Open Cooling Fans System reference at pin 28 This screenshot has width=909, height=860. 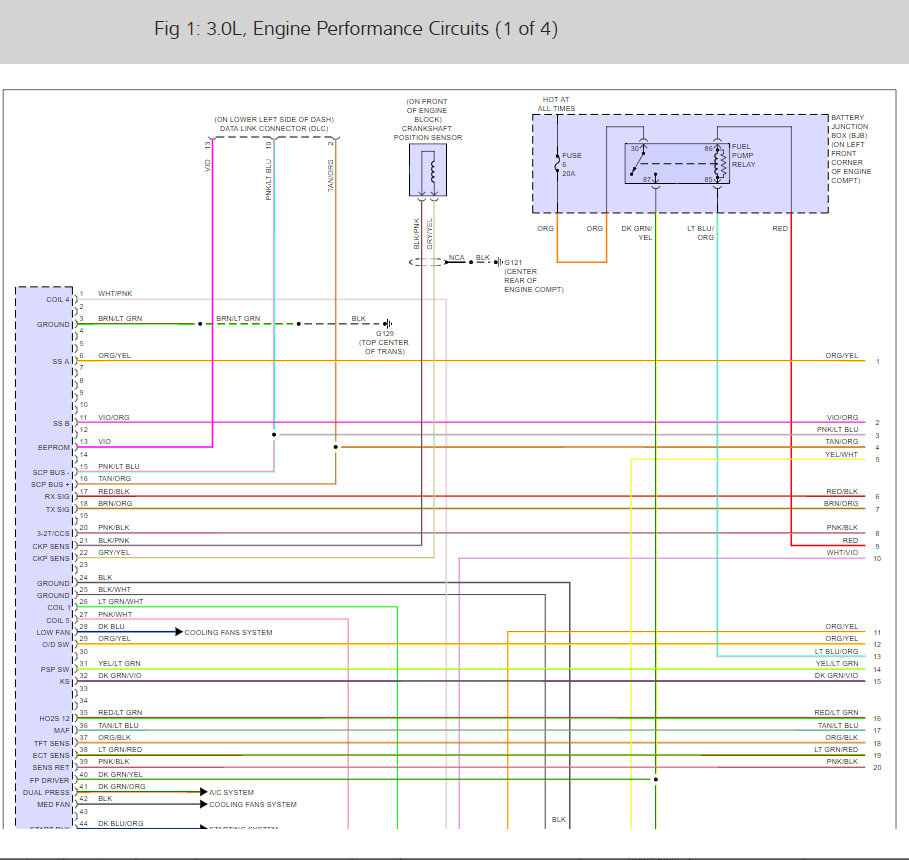pos(228,632)
